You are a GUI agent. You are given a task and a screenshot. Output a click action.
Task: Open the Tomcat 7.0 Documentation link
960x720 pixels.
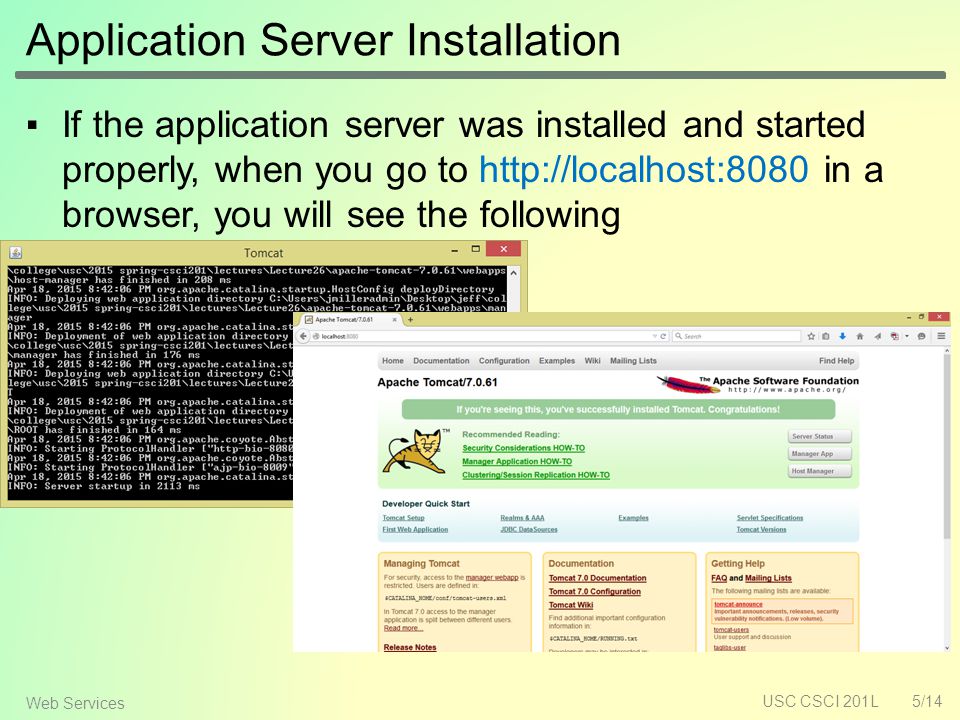tap(598, 578)
